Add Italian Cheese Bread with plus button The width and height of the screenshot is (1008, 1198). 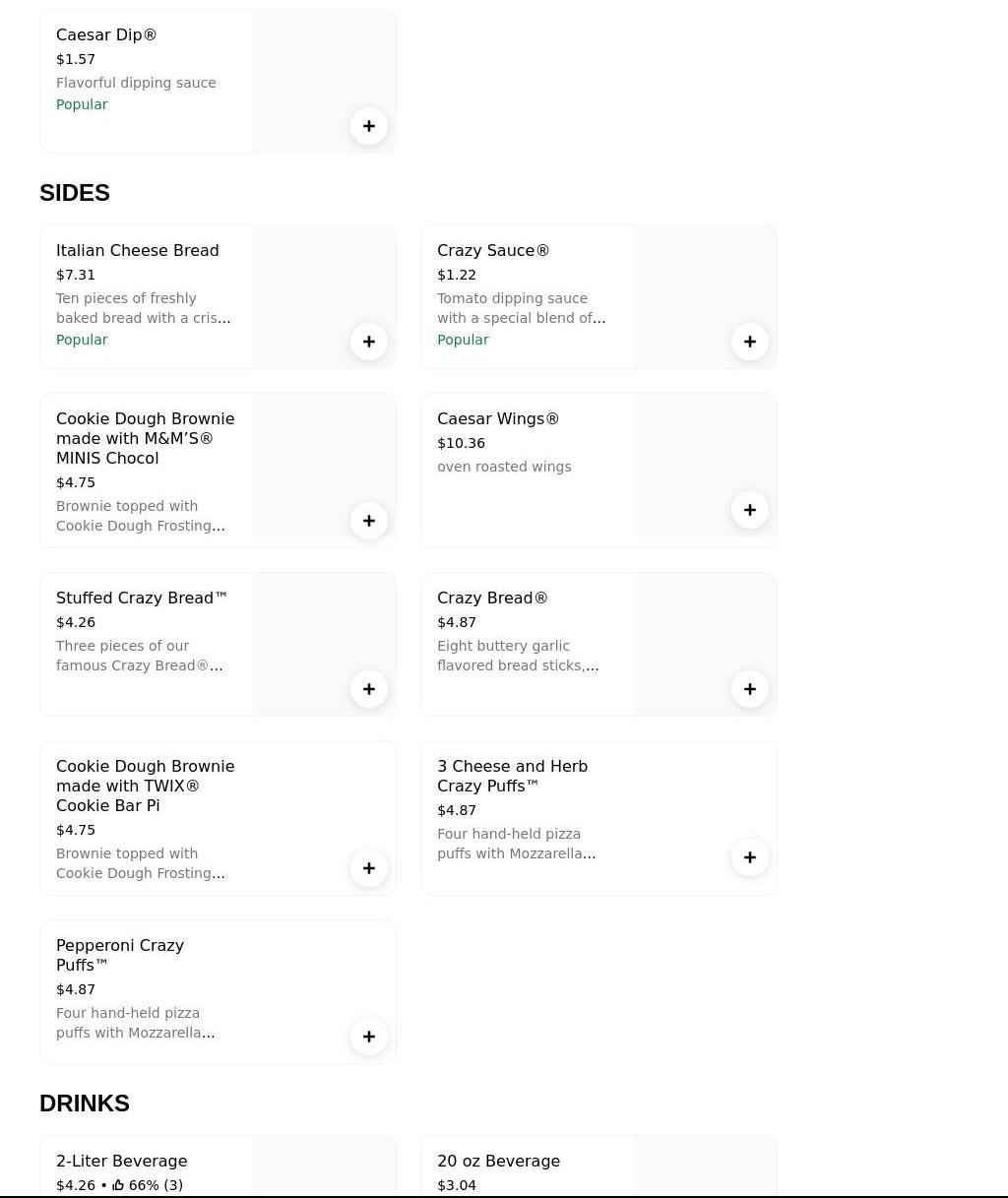coord(369,342)
